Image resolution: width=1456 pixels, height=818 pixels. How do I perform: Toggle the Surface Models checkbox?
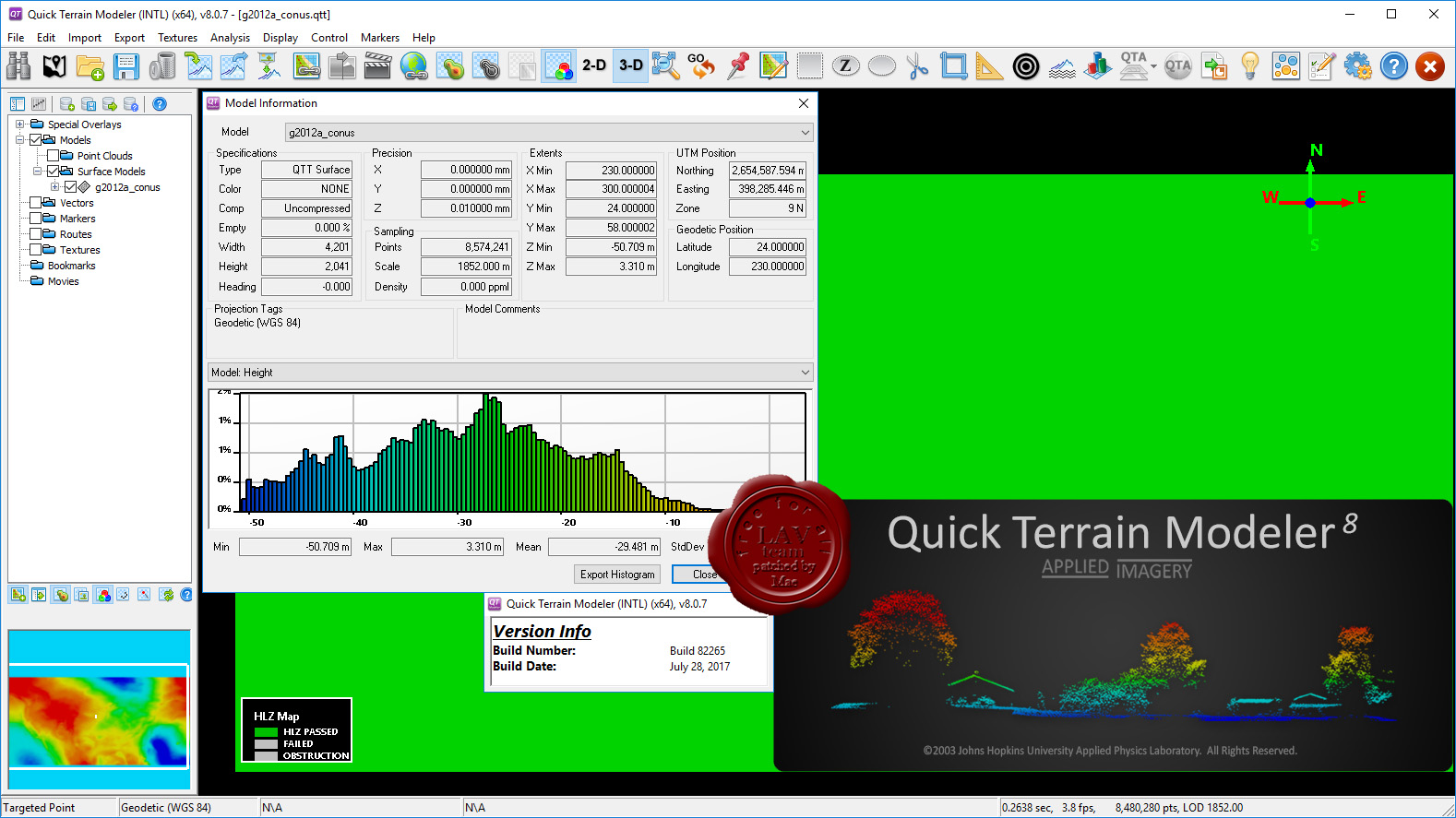(54, 172)
